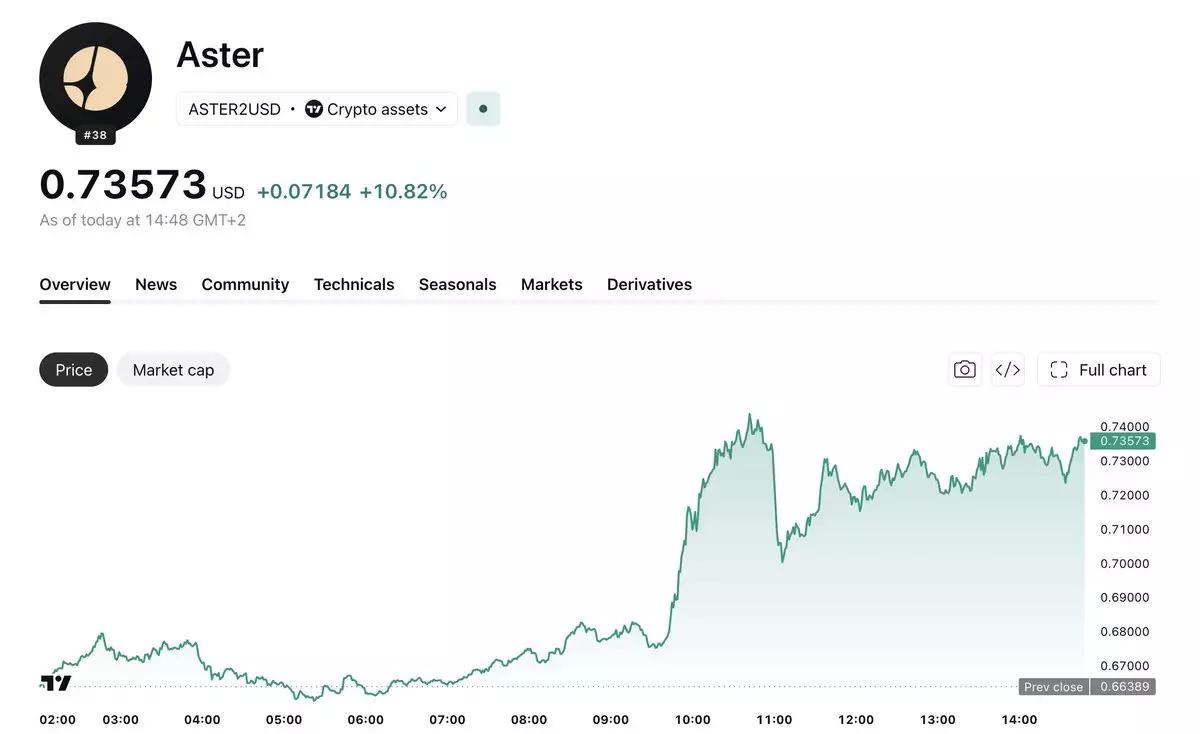Viewport: 1200px width, 734px height.
Task: Switch to the News tab
Action: [x=156, y=285]
